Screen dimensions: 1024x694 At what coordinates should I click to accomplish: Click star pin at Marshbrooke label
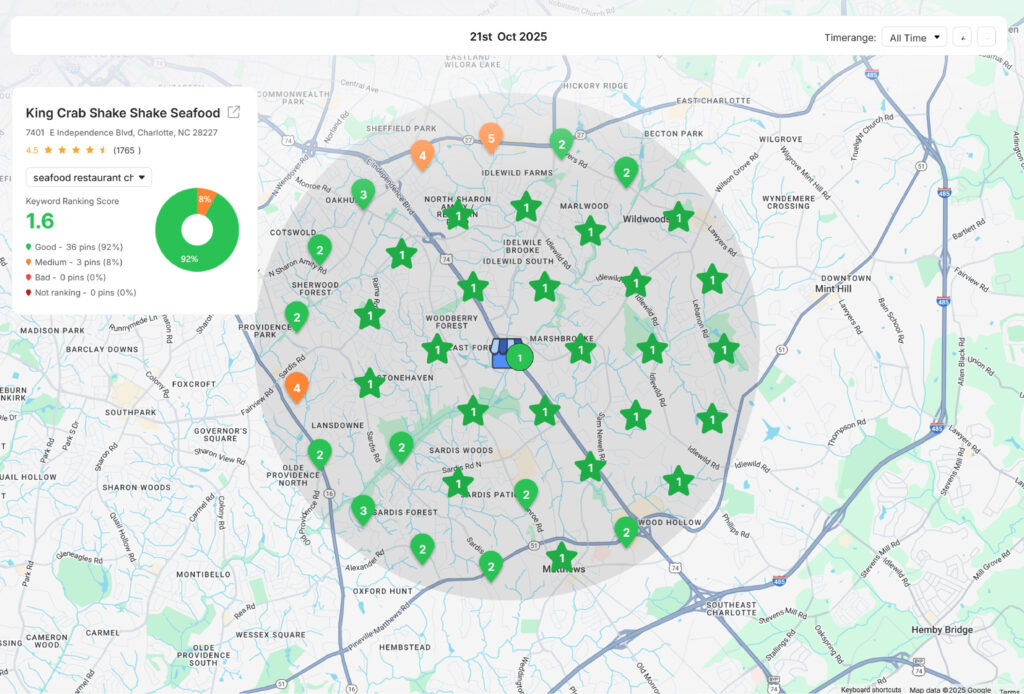click(x=581, y=349)
